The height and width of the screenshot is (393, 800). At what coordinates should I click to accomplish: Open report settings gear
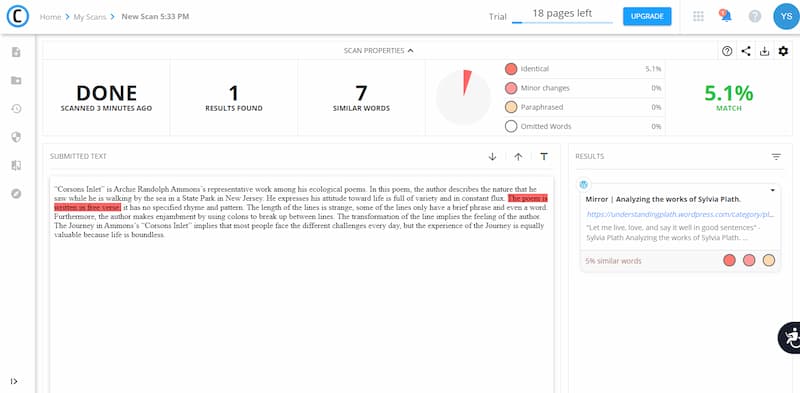(x=783, y=51)
